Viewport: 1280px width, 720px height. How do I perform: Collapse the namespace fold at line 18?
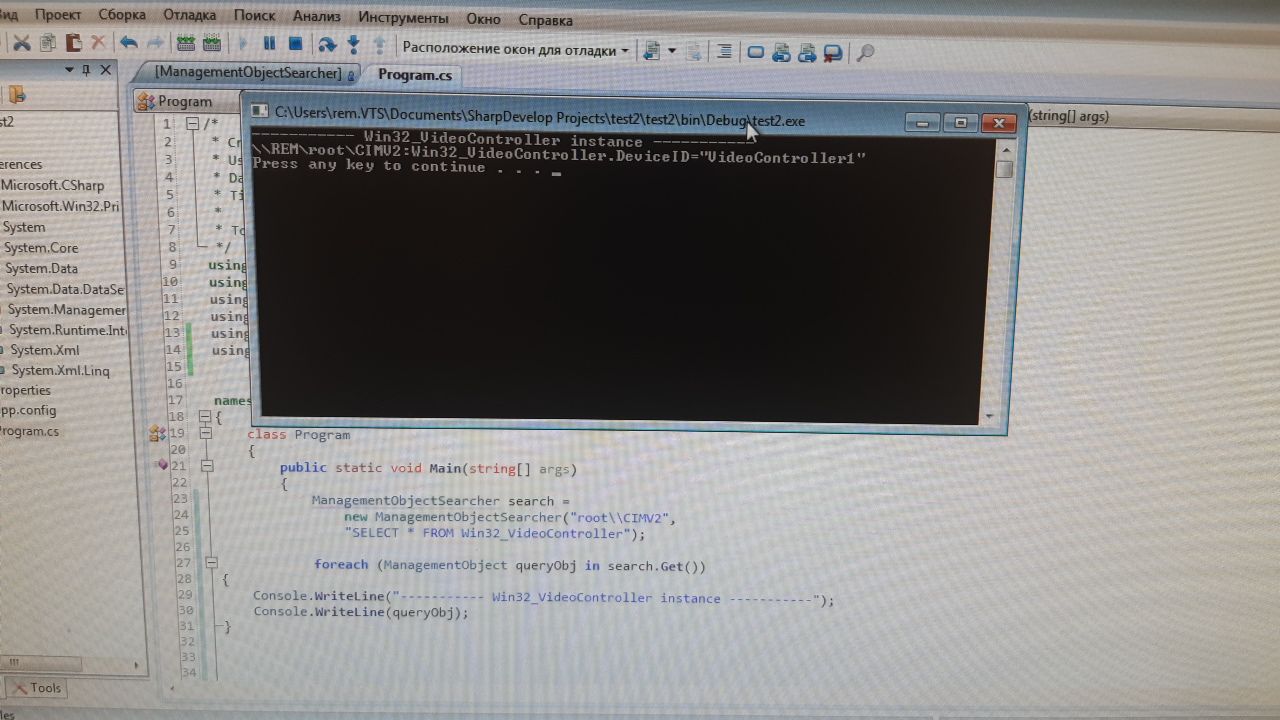point(205,417)
